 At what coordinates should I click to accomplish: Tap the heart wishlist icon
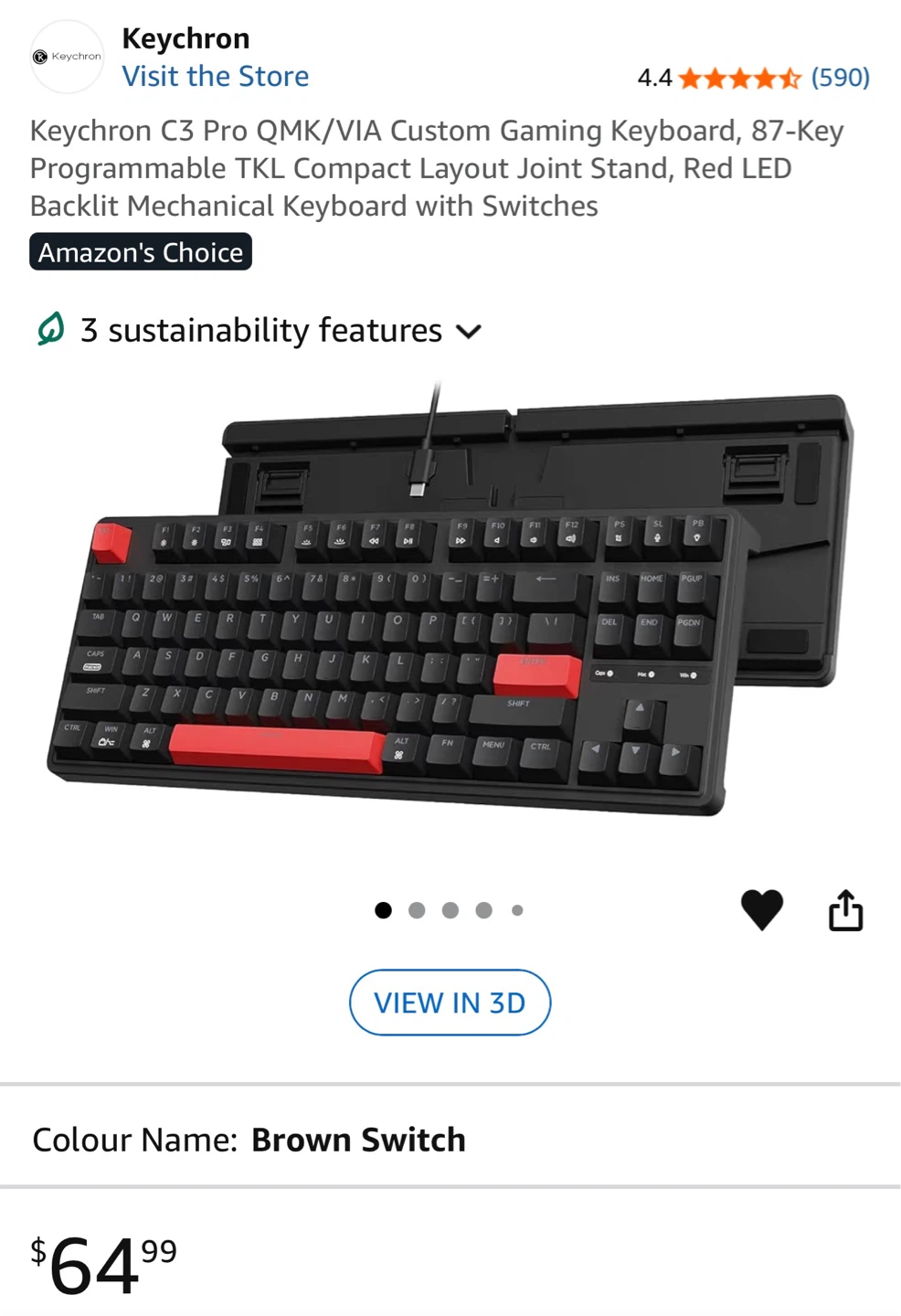[x=761, y=909]
